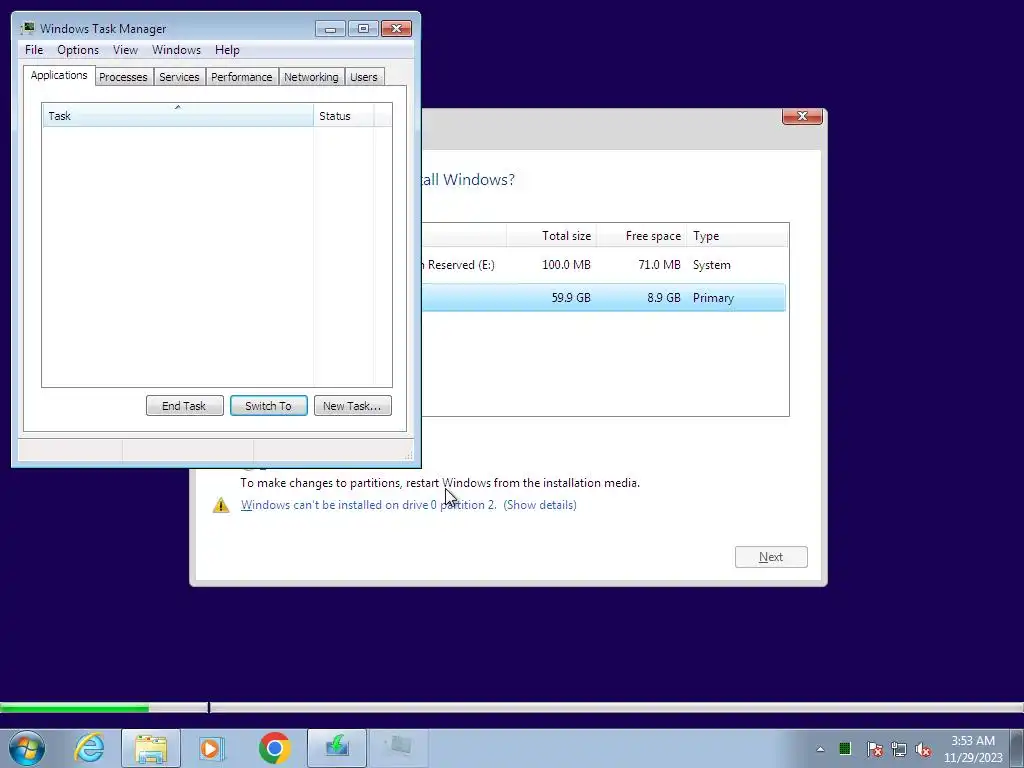Open the network tray icon
This screenshot has height=768, width=1024.
click(899, 749)
